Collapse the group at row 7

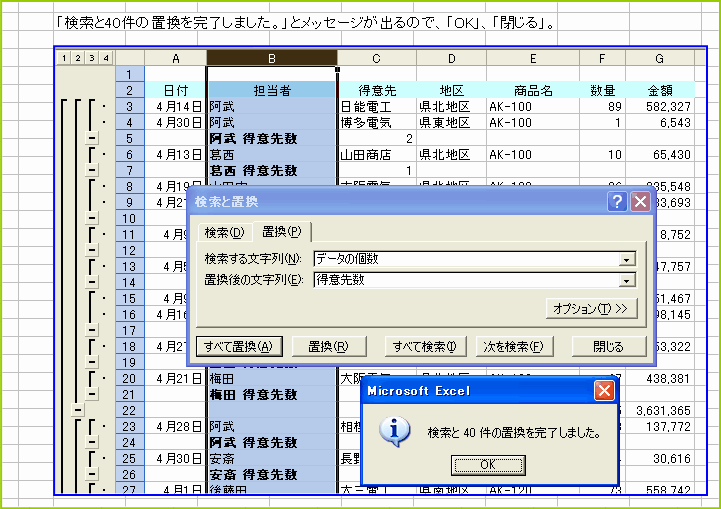click(x=92, y=170)
